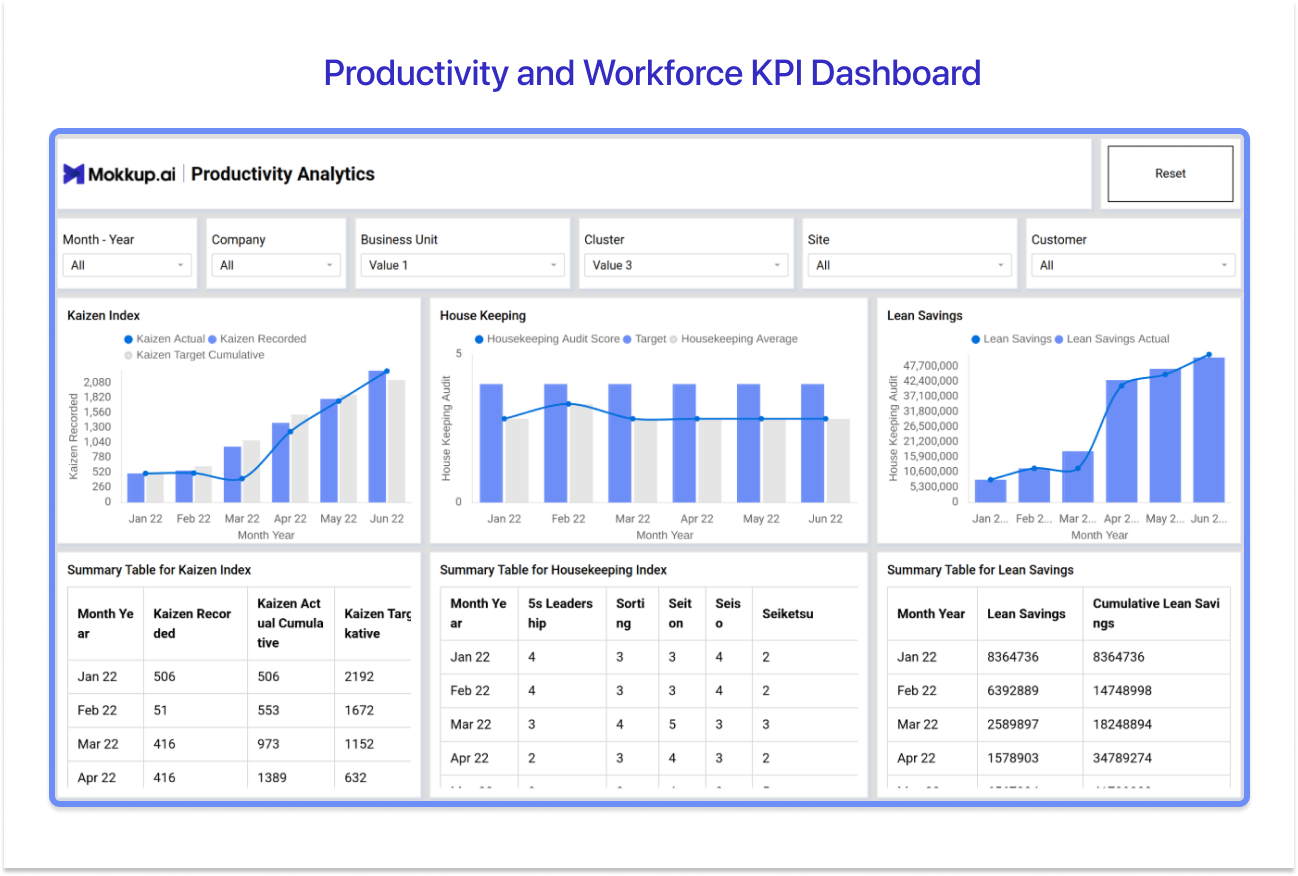The image size is (1298, 876).
Task: Click the Jan 22 blue bar in Kaizen chart
Action: (x=136, y=487)
